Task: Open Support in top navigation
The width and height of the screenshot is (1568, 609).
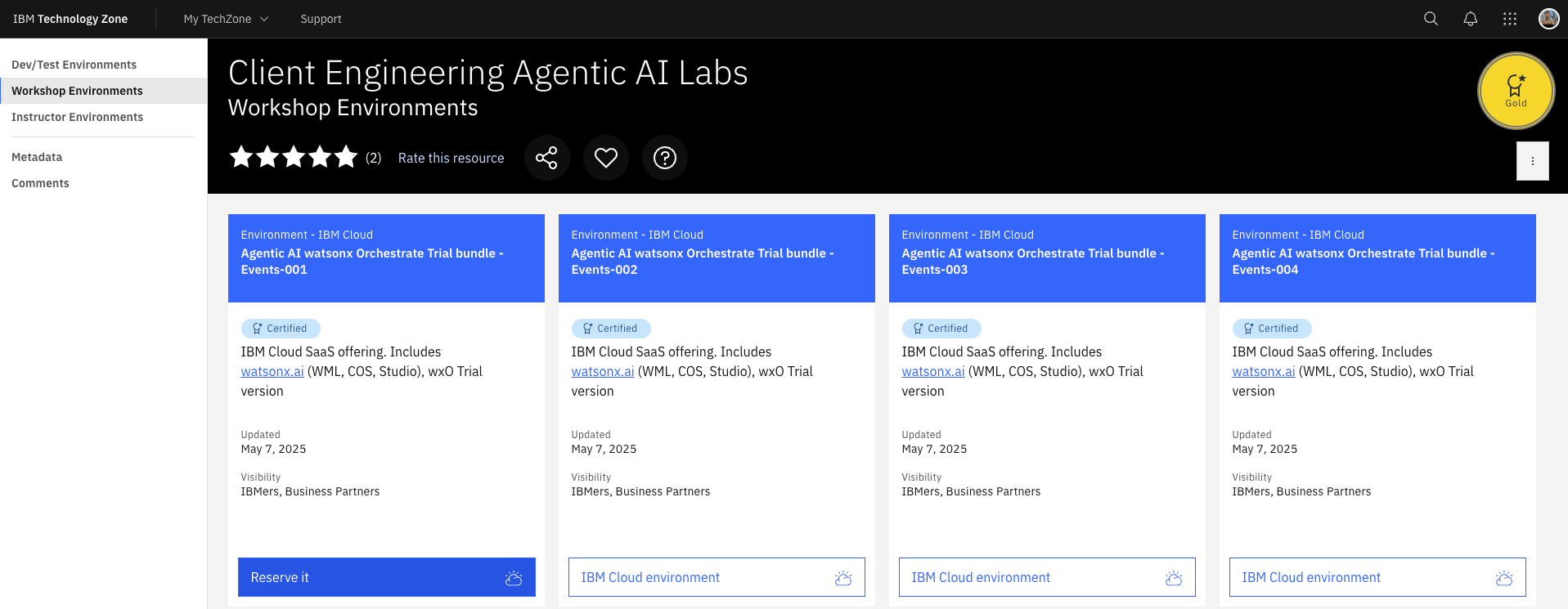Action: (x=321, y=19)
